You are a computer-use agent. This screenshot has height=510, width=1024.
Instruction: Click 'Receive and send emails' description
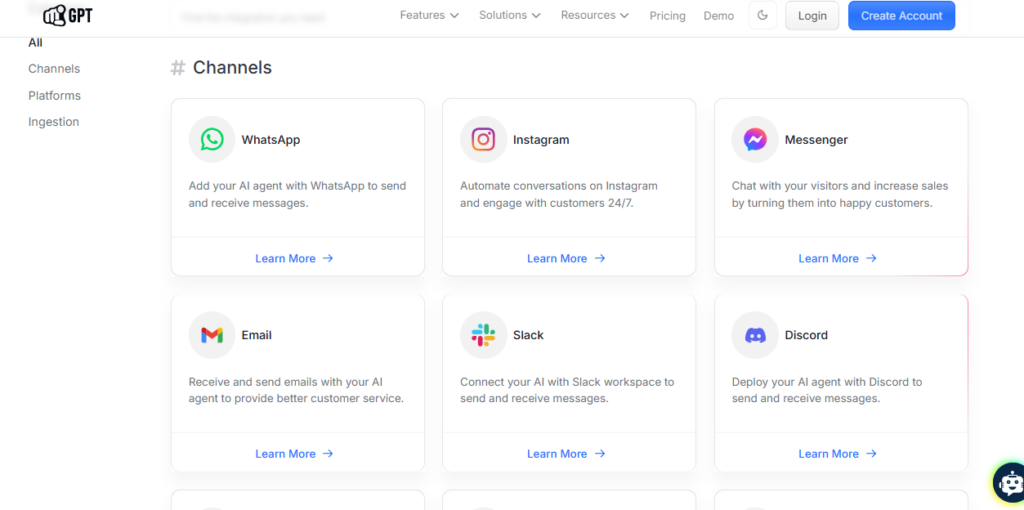tap(296, 390)
